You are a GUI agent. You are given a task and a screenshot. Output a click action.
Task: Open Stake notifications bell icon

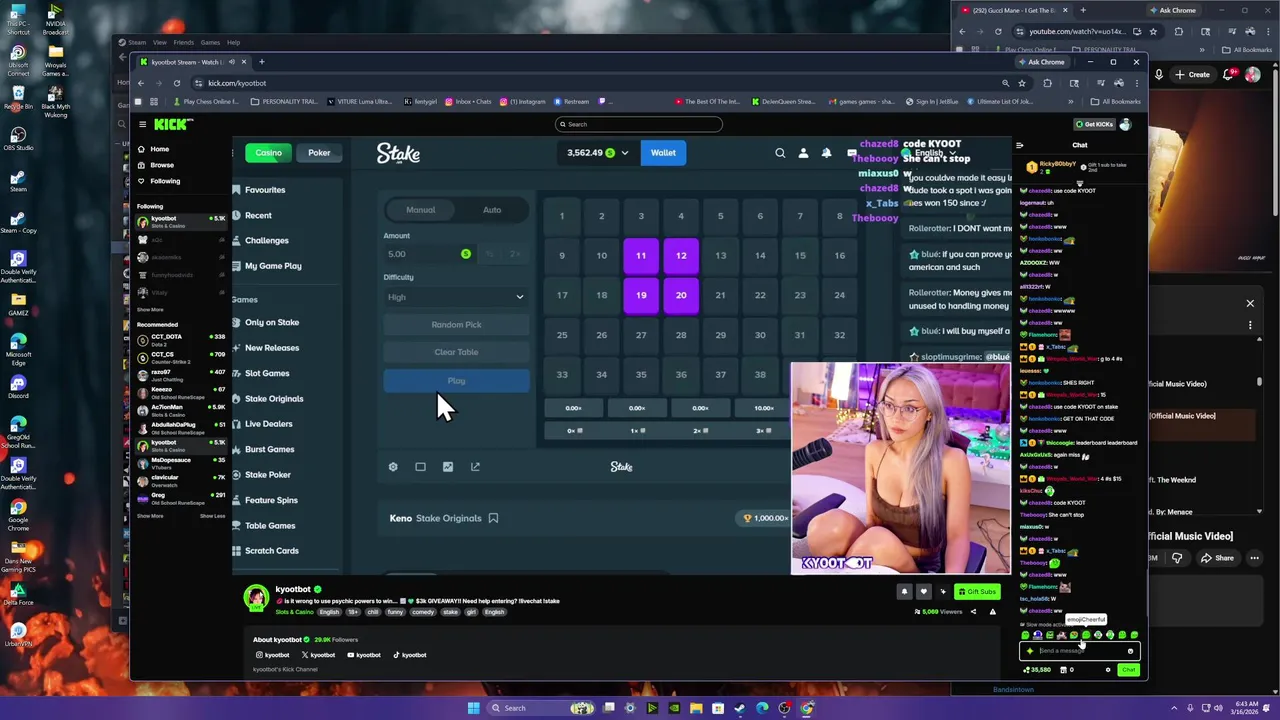[x=826, y=153]
